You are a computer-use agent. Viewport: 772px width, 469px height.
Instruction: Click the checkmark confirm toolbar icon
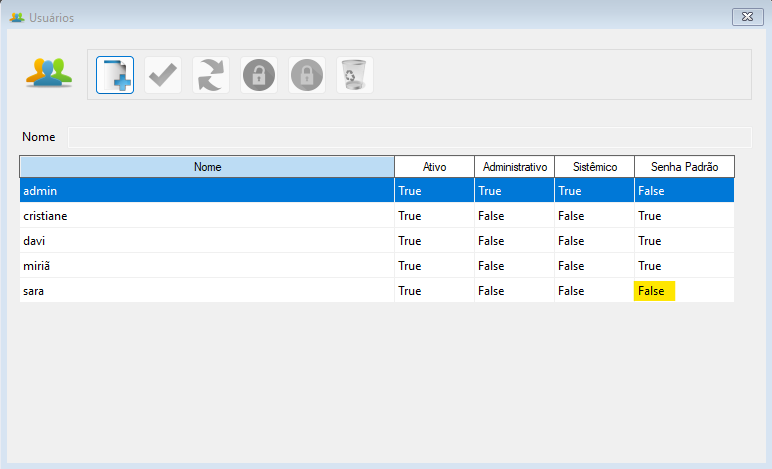tap(163, 75)
